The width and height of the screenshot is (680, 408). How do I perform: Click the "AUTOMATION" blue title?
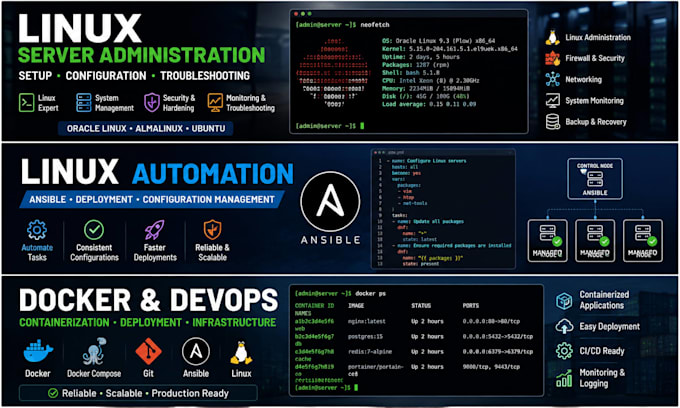pyautogui.click(x=212, y=174)
